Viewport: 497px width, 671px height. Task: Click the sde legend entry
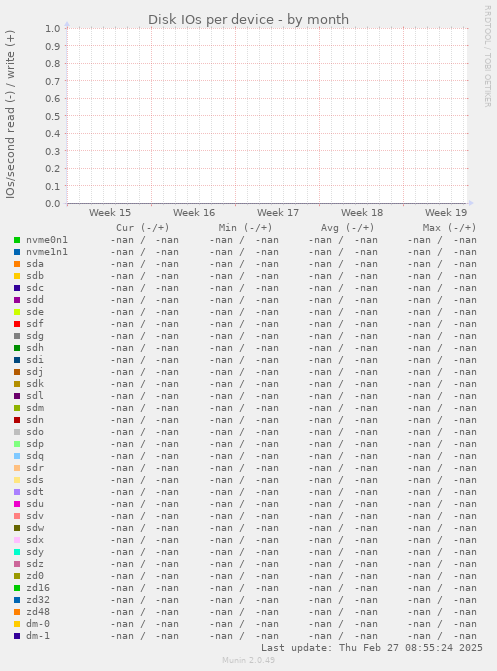pyautogui.click(x=35, y=312)
